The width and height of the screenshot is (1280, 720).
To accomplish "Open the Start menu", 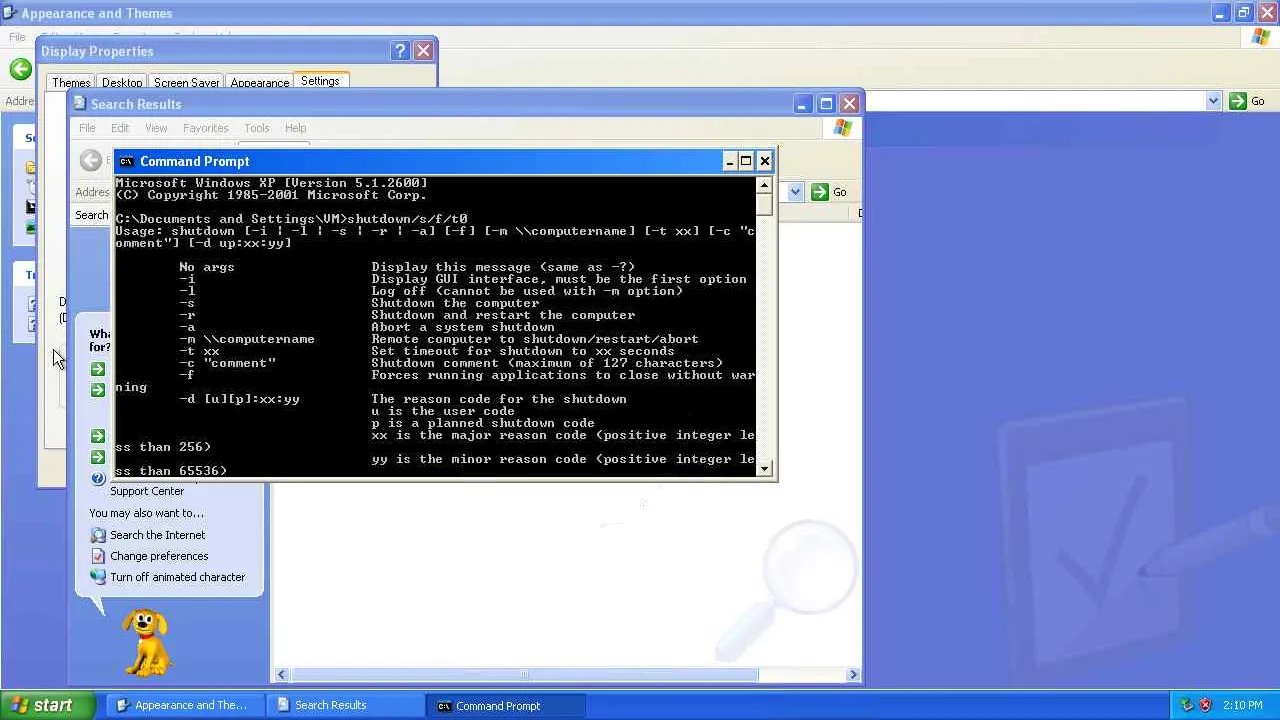I will (x=47, y=705).
